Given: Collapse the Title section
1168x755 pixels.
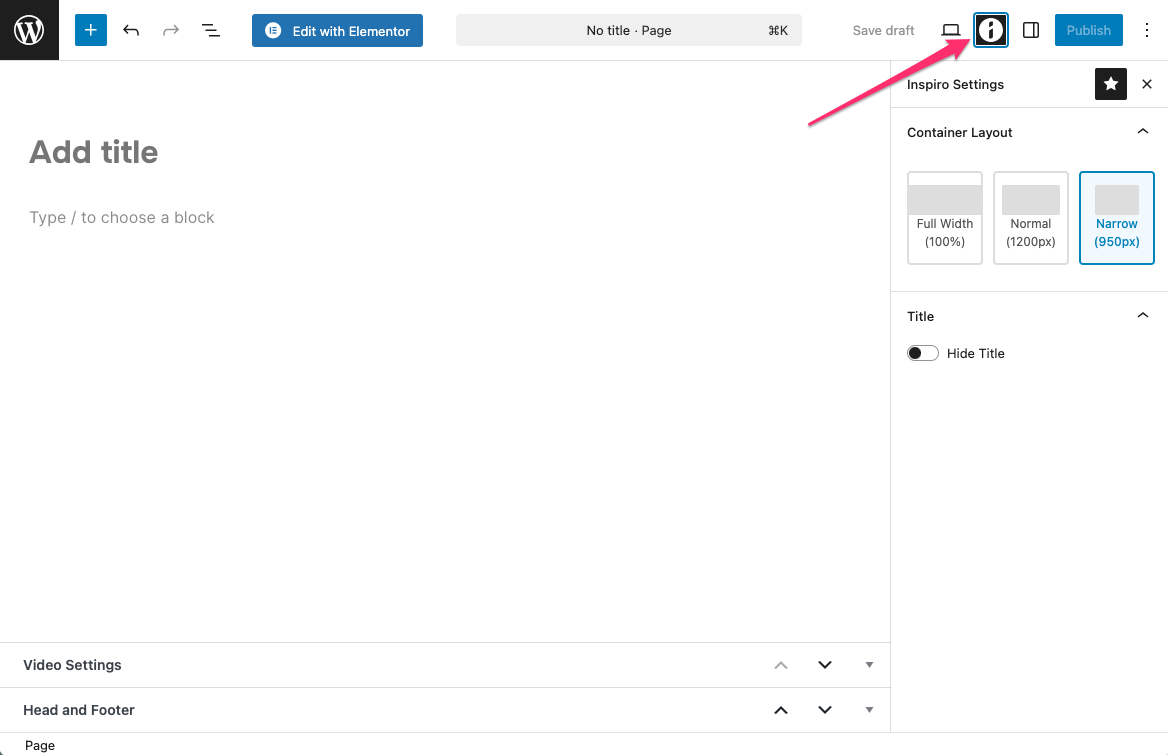Looking at the screenshot, I should [1143, 316].
